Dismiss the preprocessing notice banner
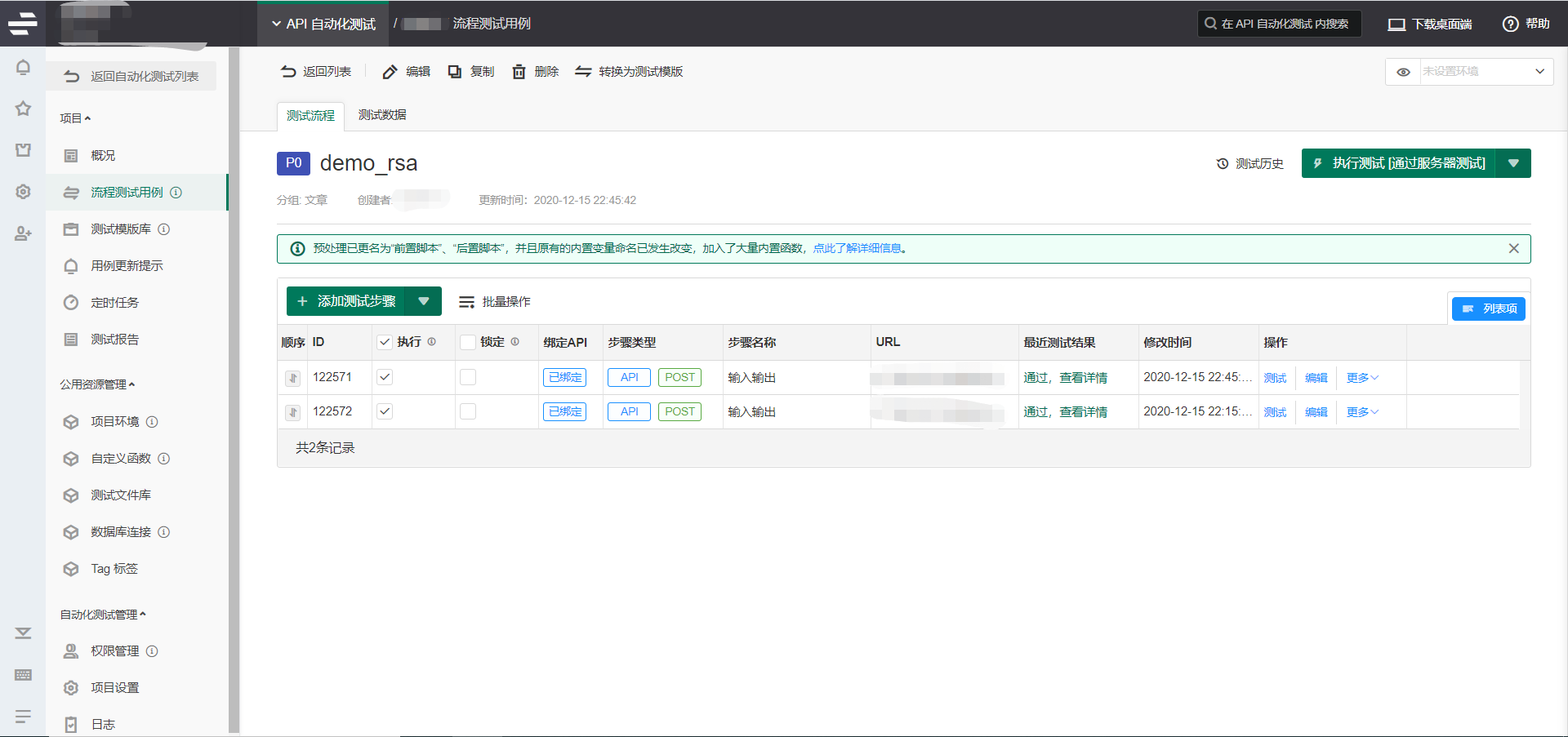This screenshot has height=737, width=1568. pos(1513,249)
